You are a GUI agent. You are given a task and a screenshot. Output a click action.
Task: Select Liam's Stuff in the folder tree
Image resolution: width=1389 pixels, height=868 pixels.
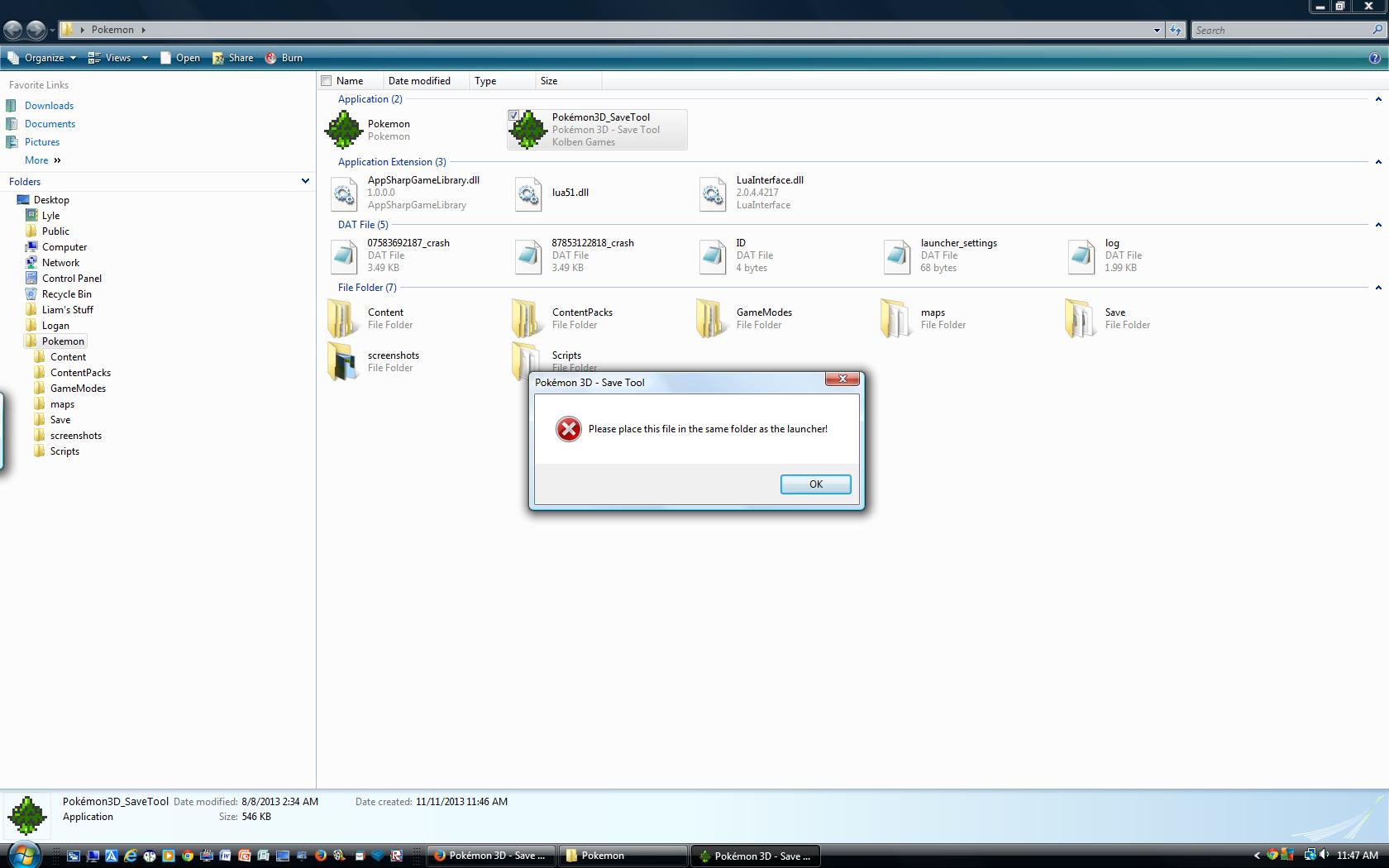point(68,310)
